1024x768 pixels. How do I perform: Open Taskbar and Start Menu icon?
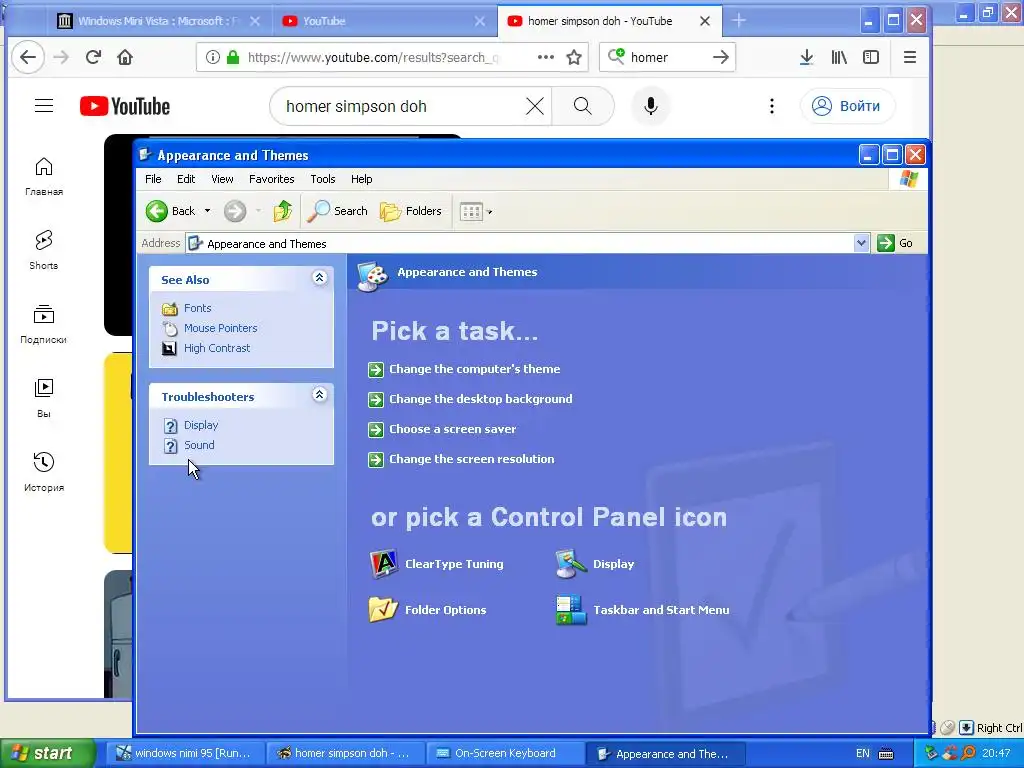642,610
